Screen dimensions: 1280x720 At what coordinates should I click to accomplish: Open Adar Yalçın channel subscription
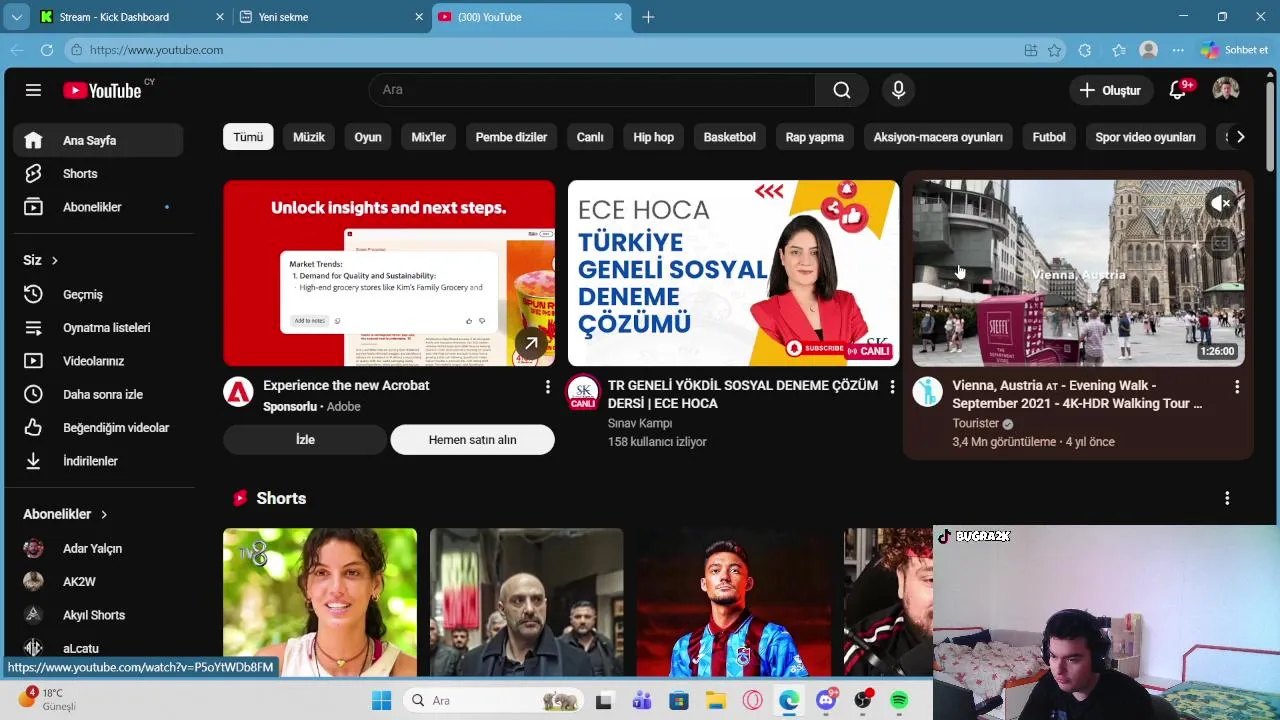pyautogui.click(x=98, y=548)
